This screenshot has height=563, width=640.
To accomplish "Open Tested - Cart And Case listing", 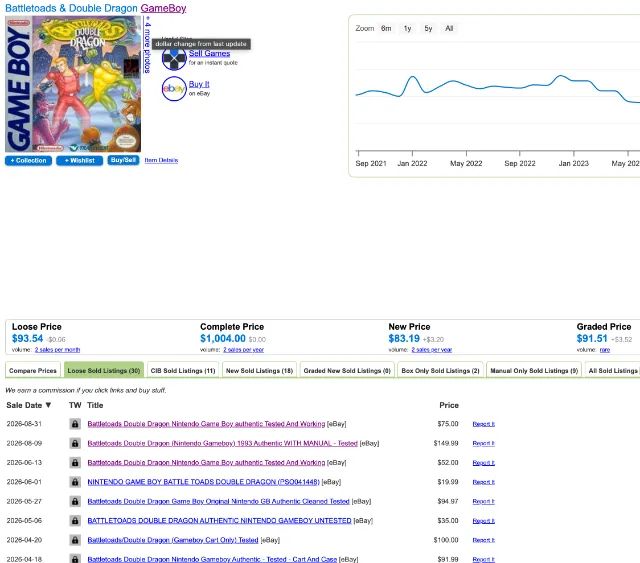I will click(212, 559).
